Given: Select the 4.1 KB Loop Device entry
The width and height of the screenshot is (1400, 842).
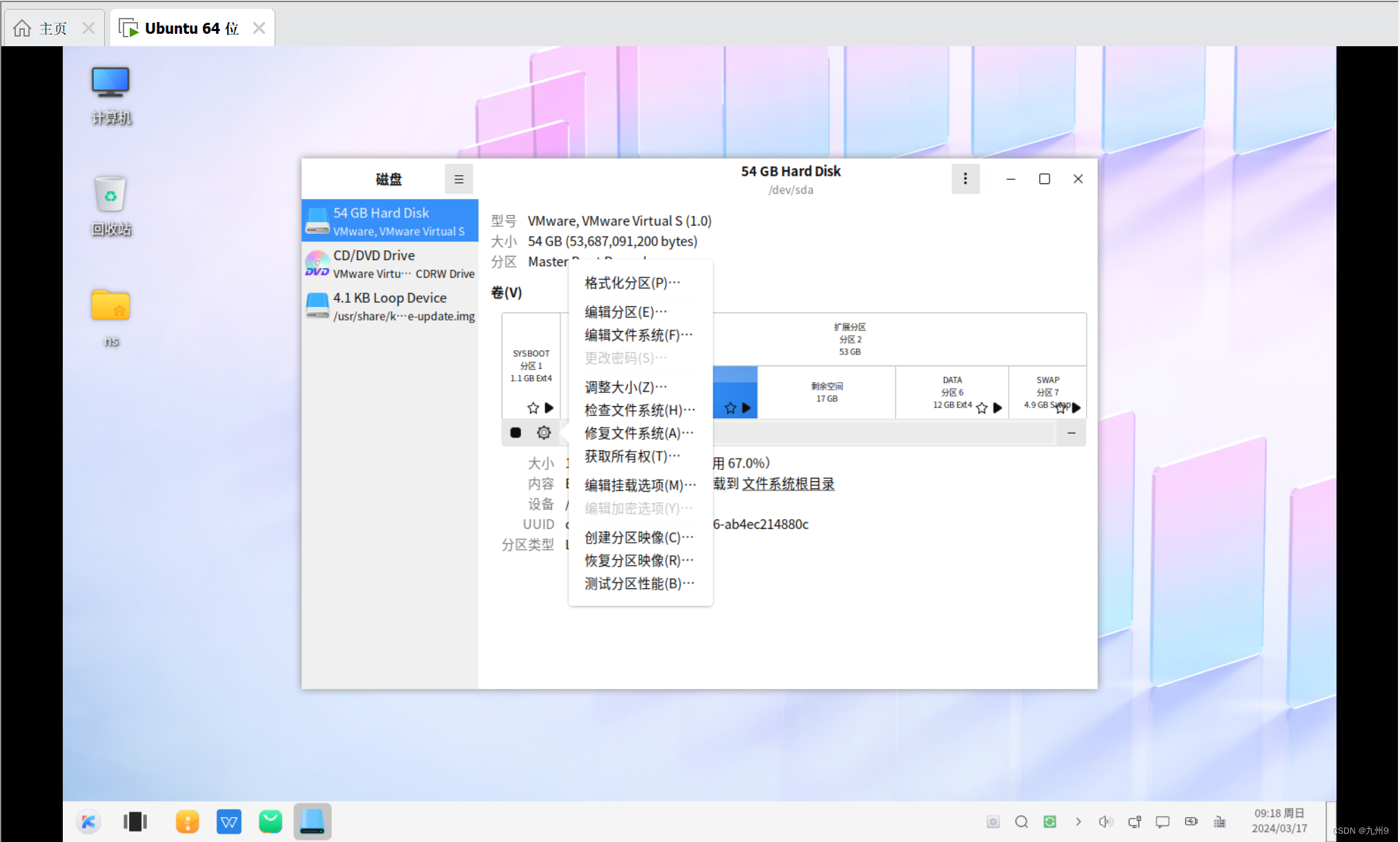Looking at the screenshot, I should point(391,306).
